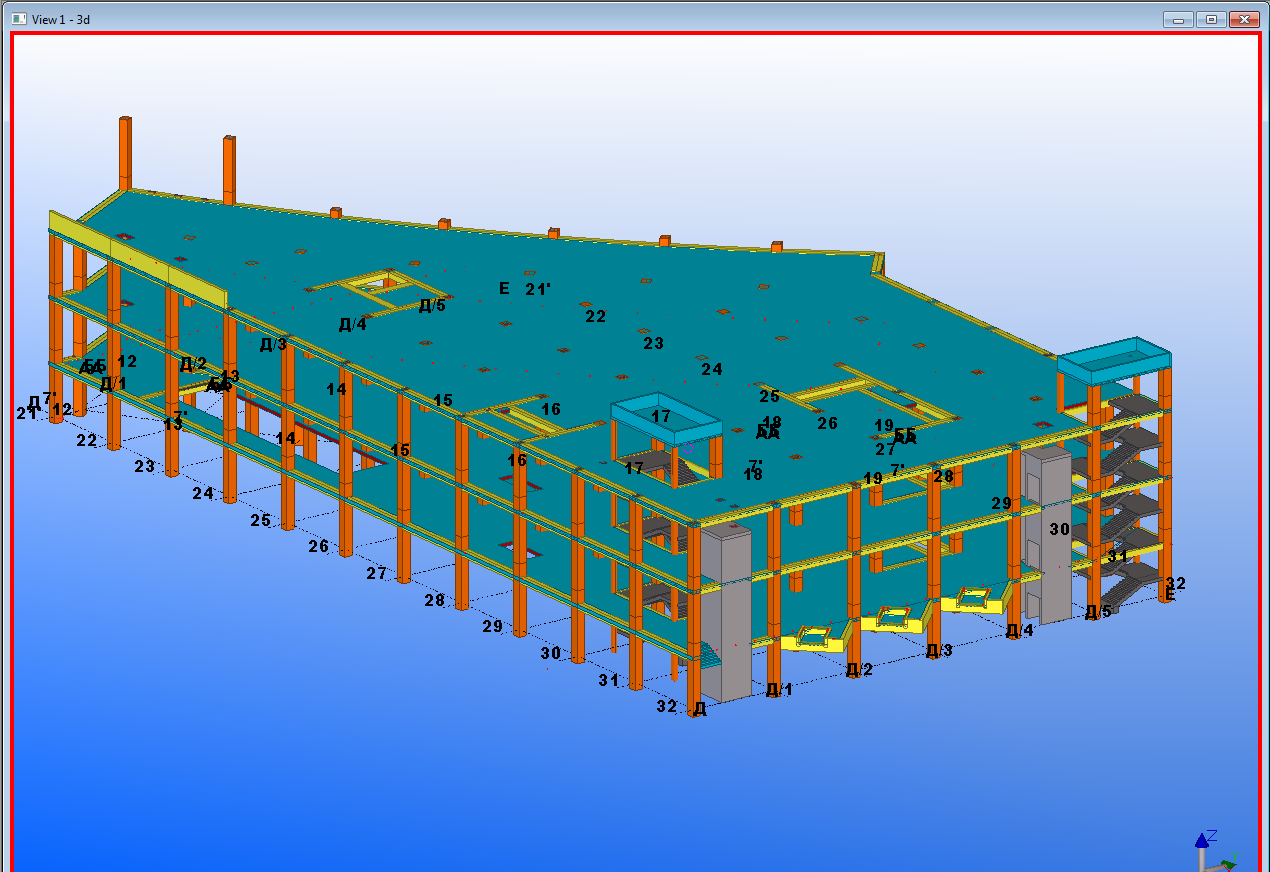Restore down the 3d view window

pyautogui.click(x=1211, y=19)
